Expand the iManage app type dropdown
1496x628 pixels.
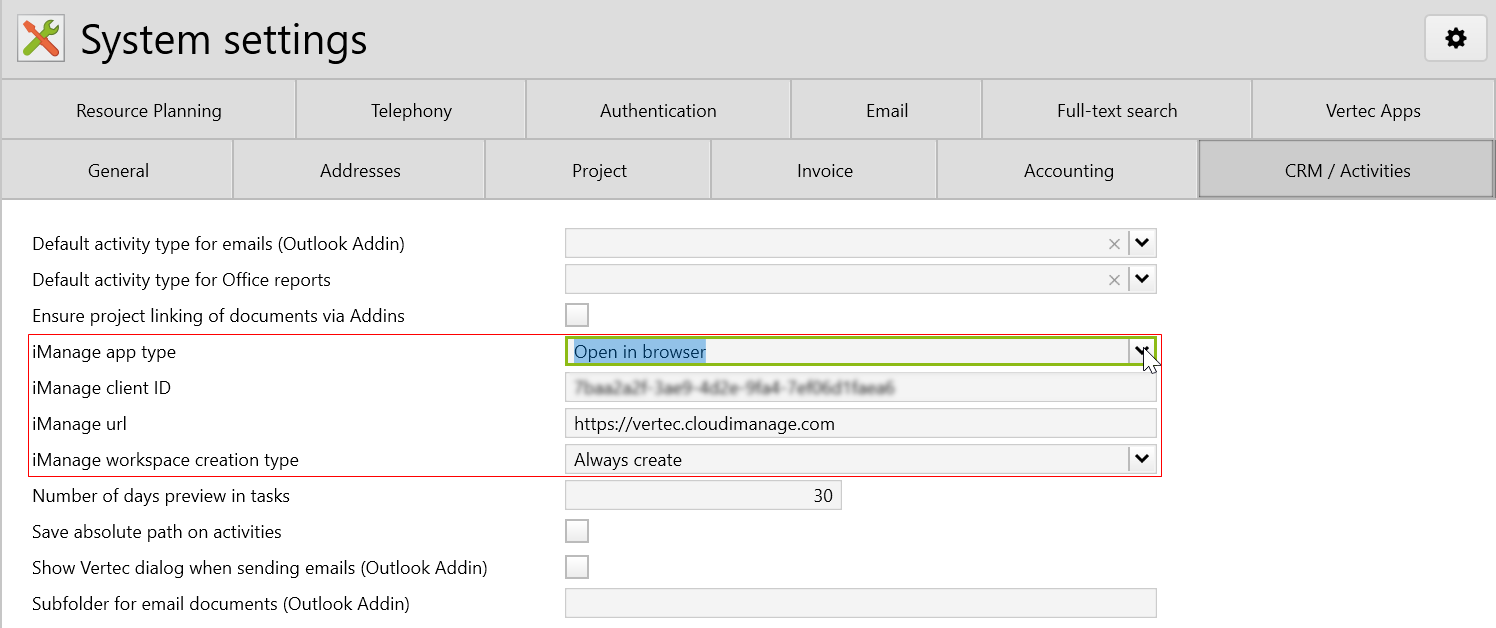(x=1142, y=352)
